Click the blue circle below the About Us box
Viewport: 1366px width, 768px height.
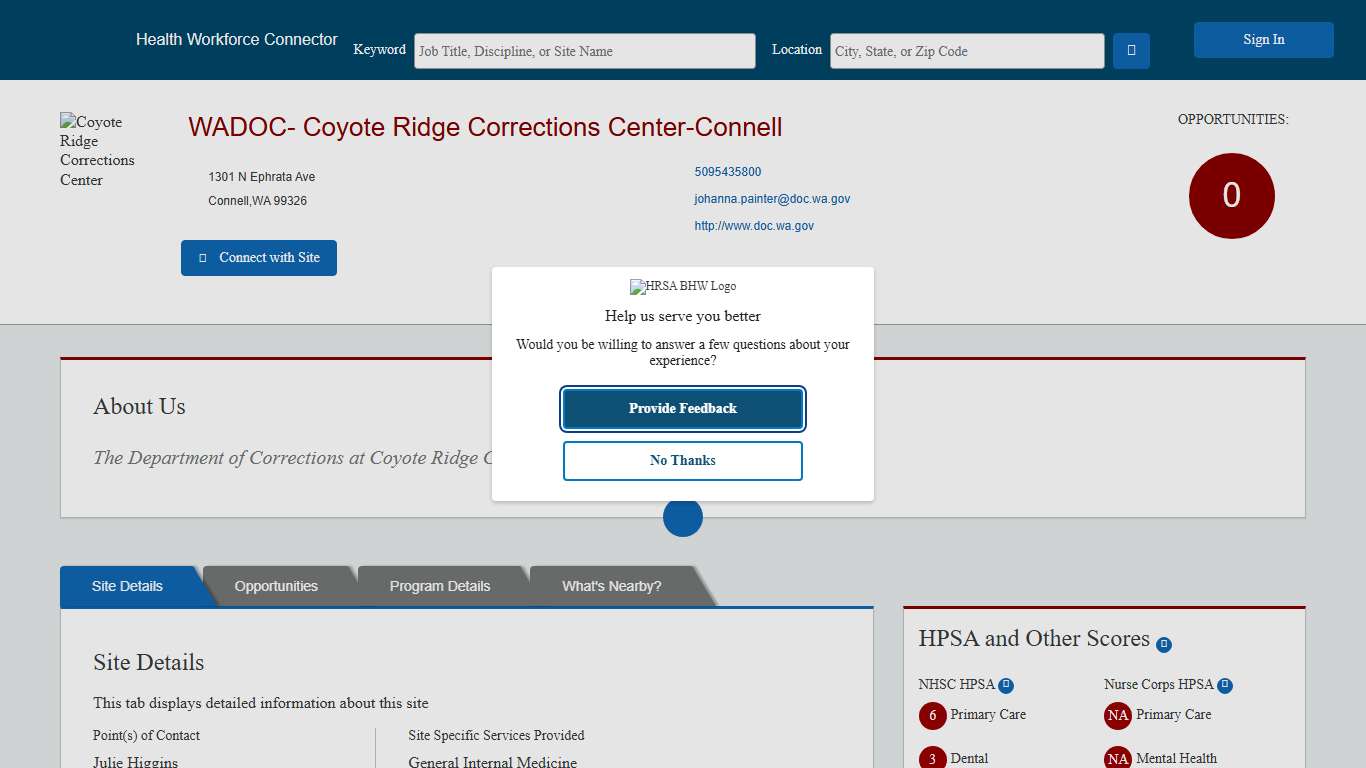pyautogui.click(x=682, y=517)
